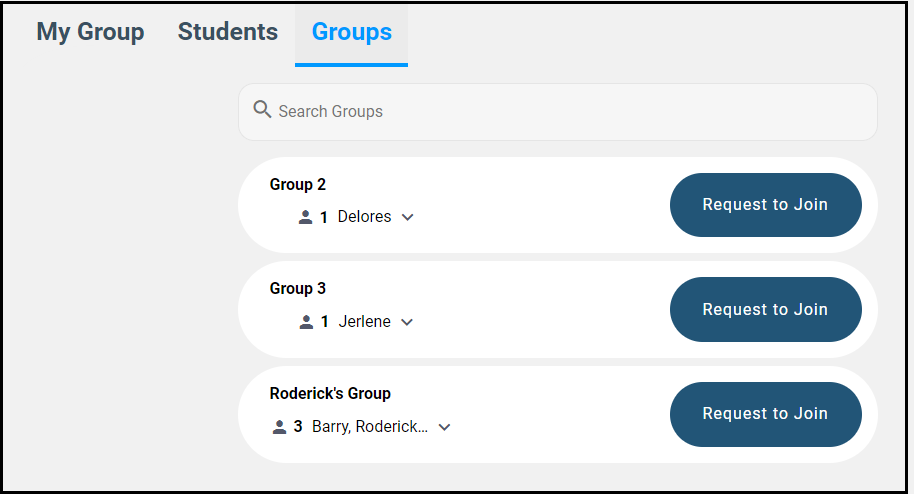This screenshot has width=914, height=494.
Task: Open the My Group tab
Action: click(x=90, y=32)
